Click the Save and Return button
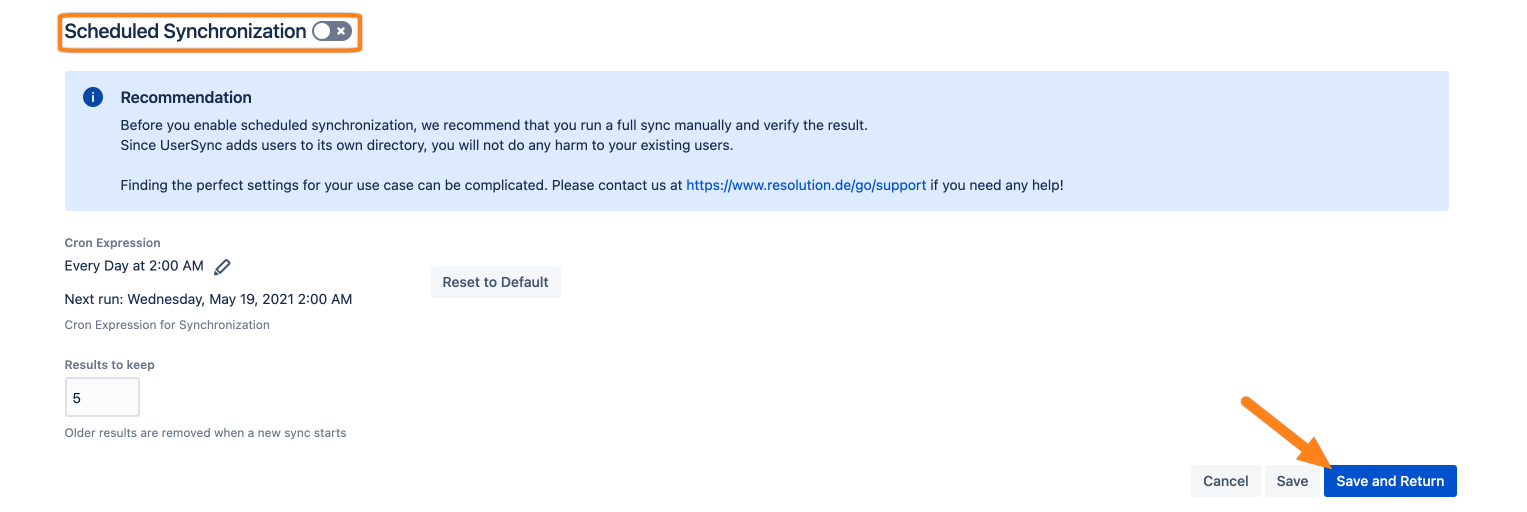Viewport: 1527px width, 512px height. click(x=1390, y=481)
